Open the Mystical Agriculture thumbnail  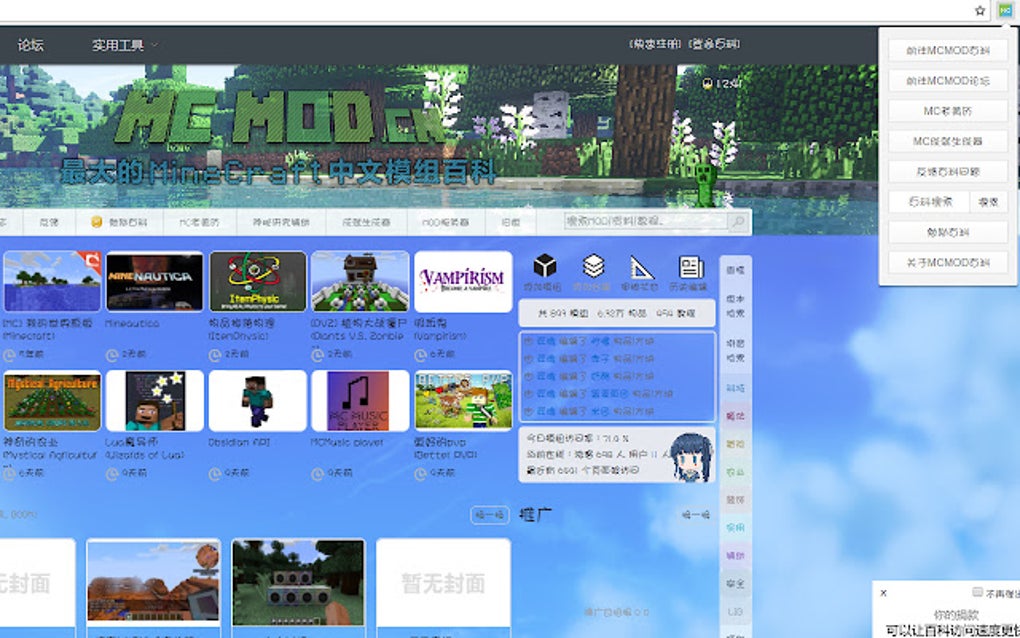pyautogui.click(x=52, y=401)
